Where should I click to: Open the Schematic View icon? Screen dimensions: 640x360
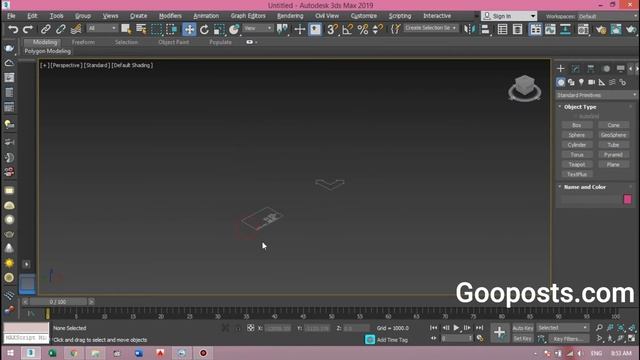(565, 29)
